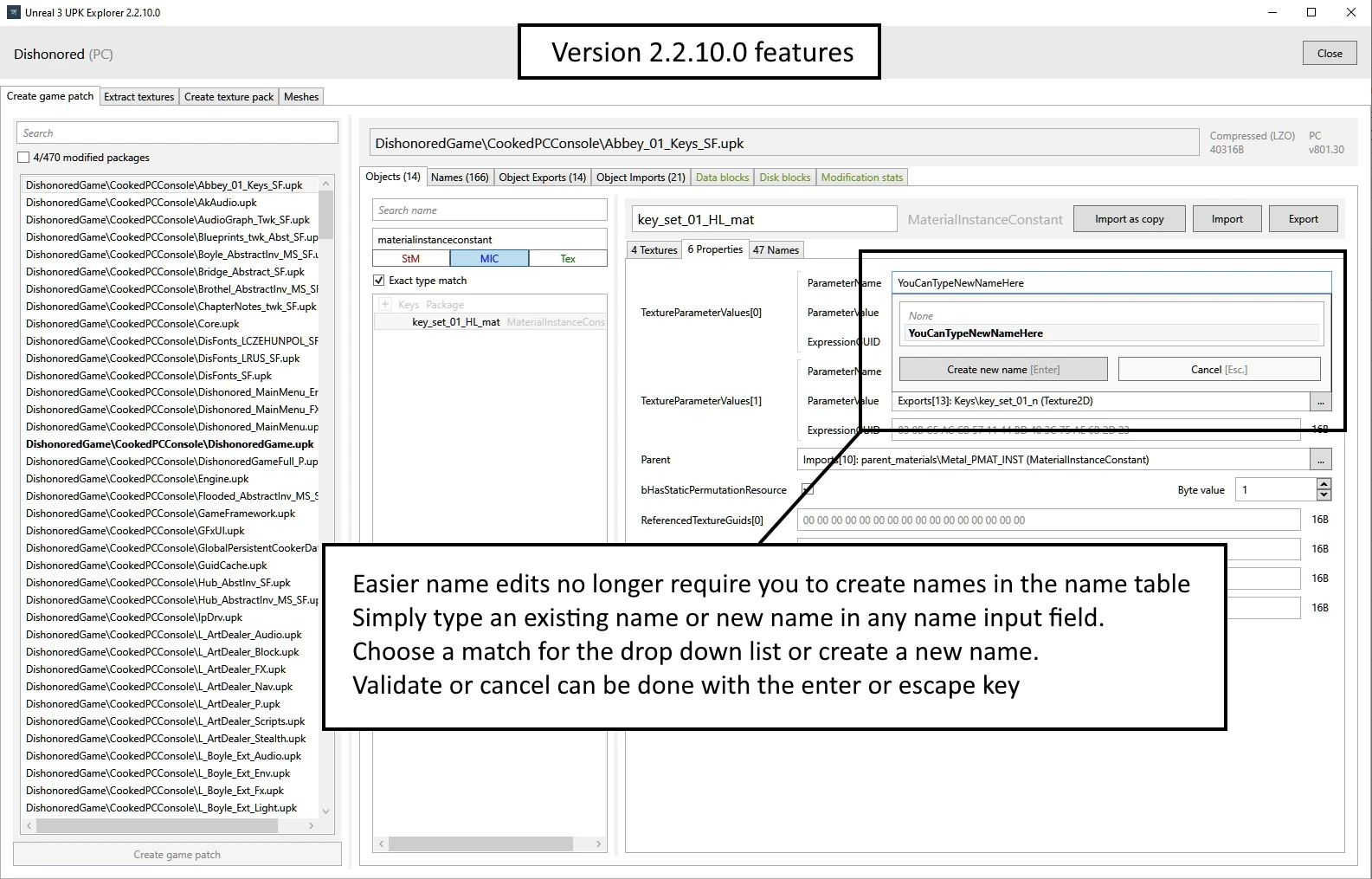Expand the Keys Package tree node
The height and width of the screenshot is (879, 1372).
coord(385,305)
